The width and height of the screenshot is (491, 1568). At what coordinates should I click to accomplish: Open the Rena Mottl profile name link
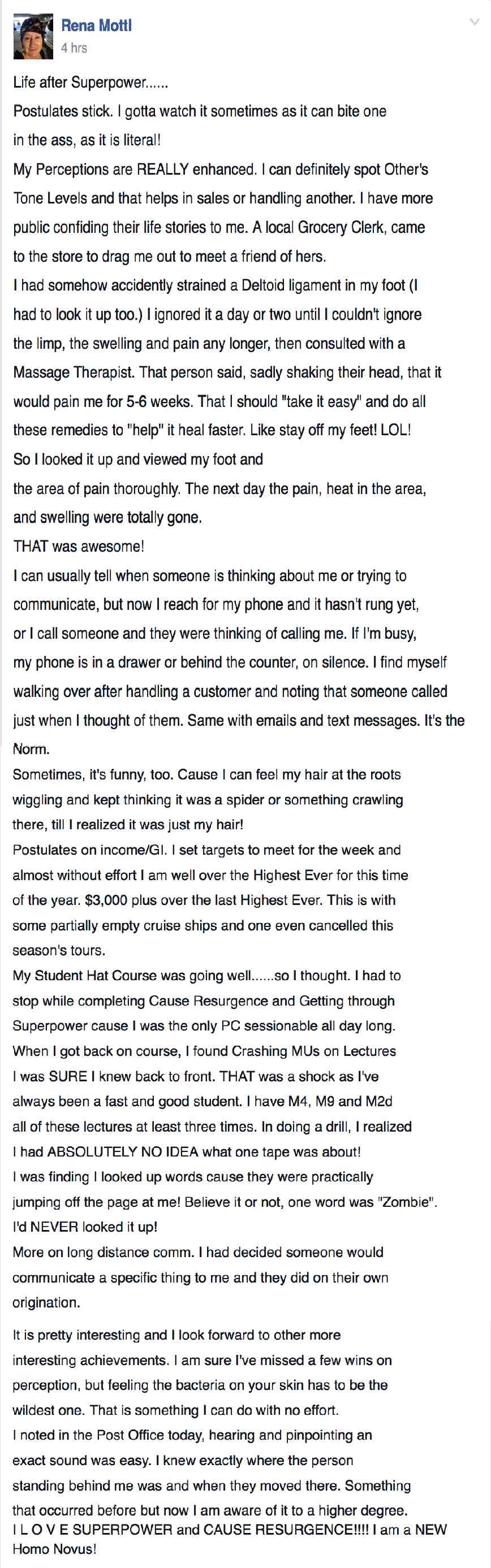96,25
